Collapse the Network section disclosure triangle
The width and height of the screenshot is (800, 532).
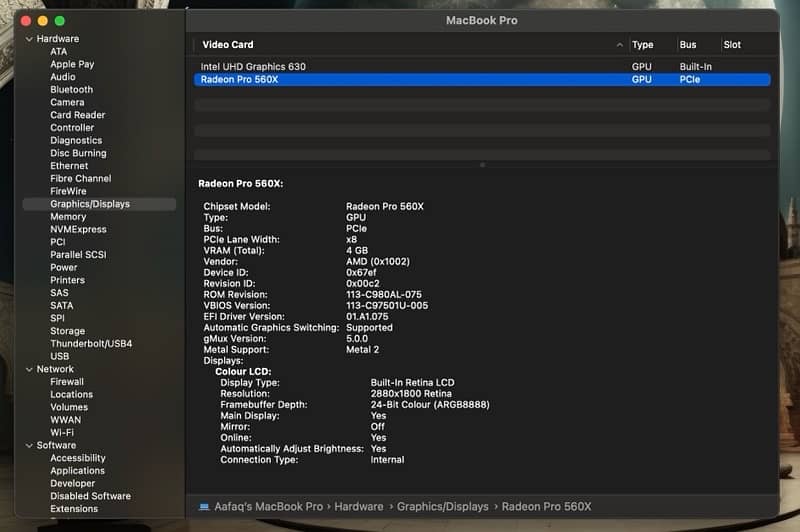[29, 369]
